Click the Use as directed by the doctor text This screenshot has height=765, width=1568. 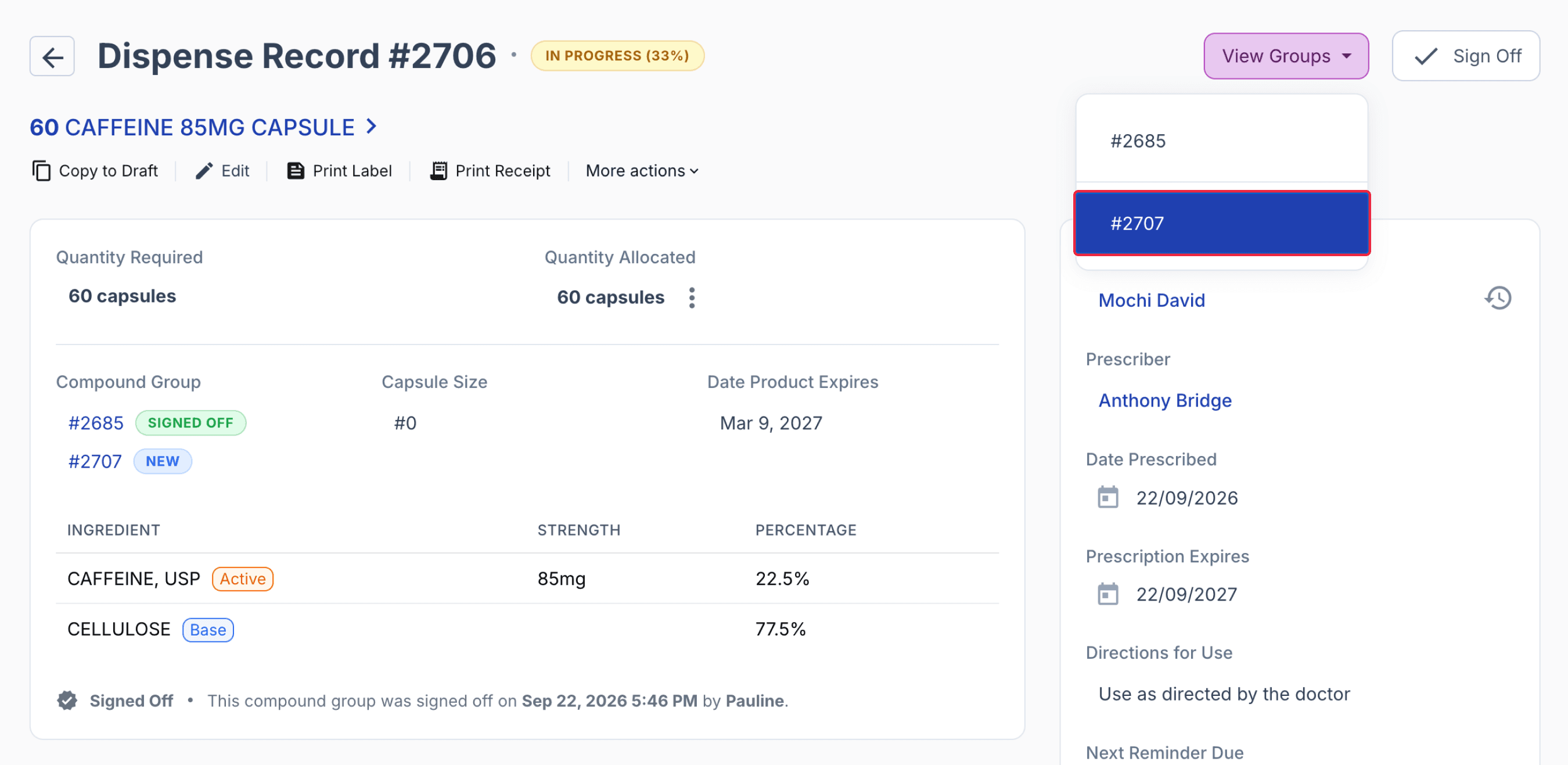pyautogui.click(x=1224, y=694)
